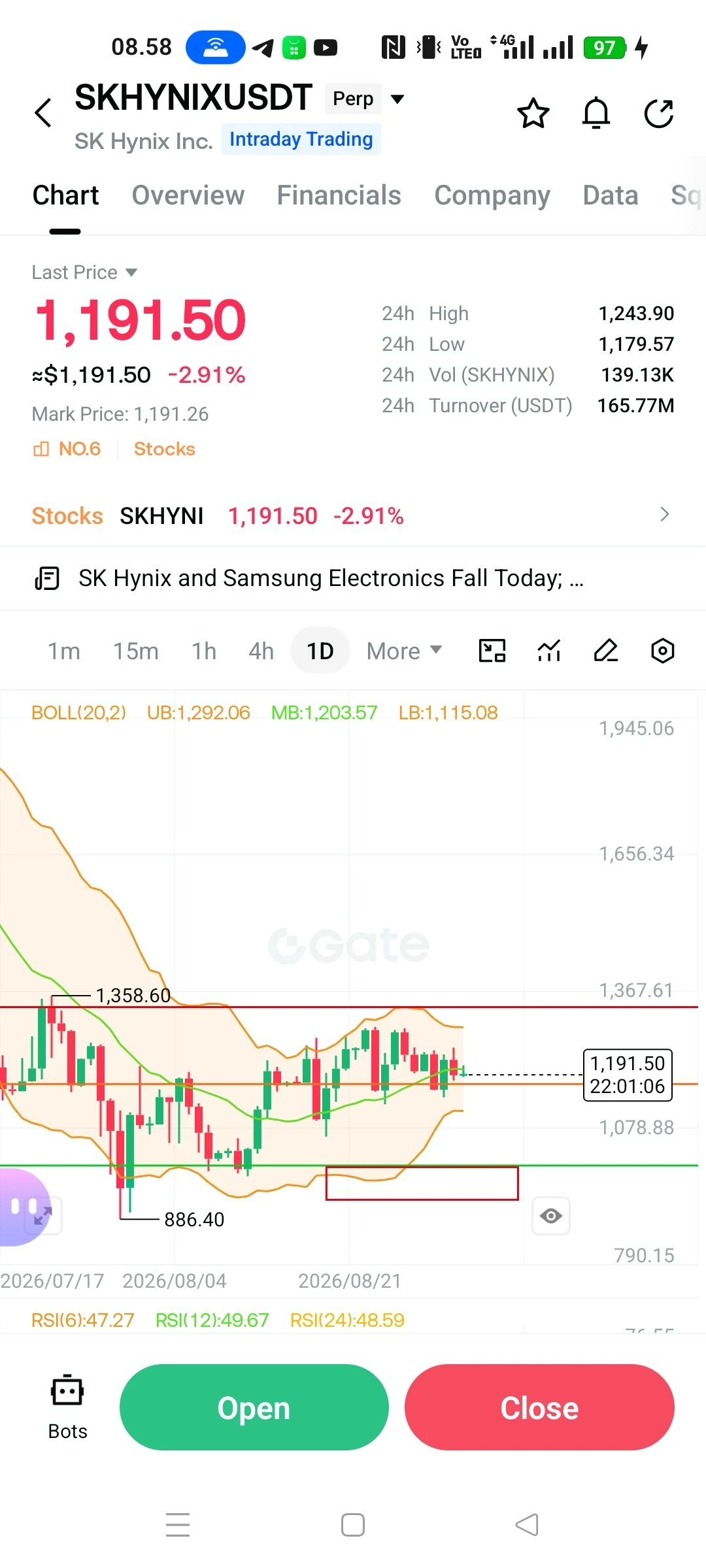This screenshot has height=1568, width=706.
Task: Tap Android recent apps menu button
Action: coord(178,1525)
